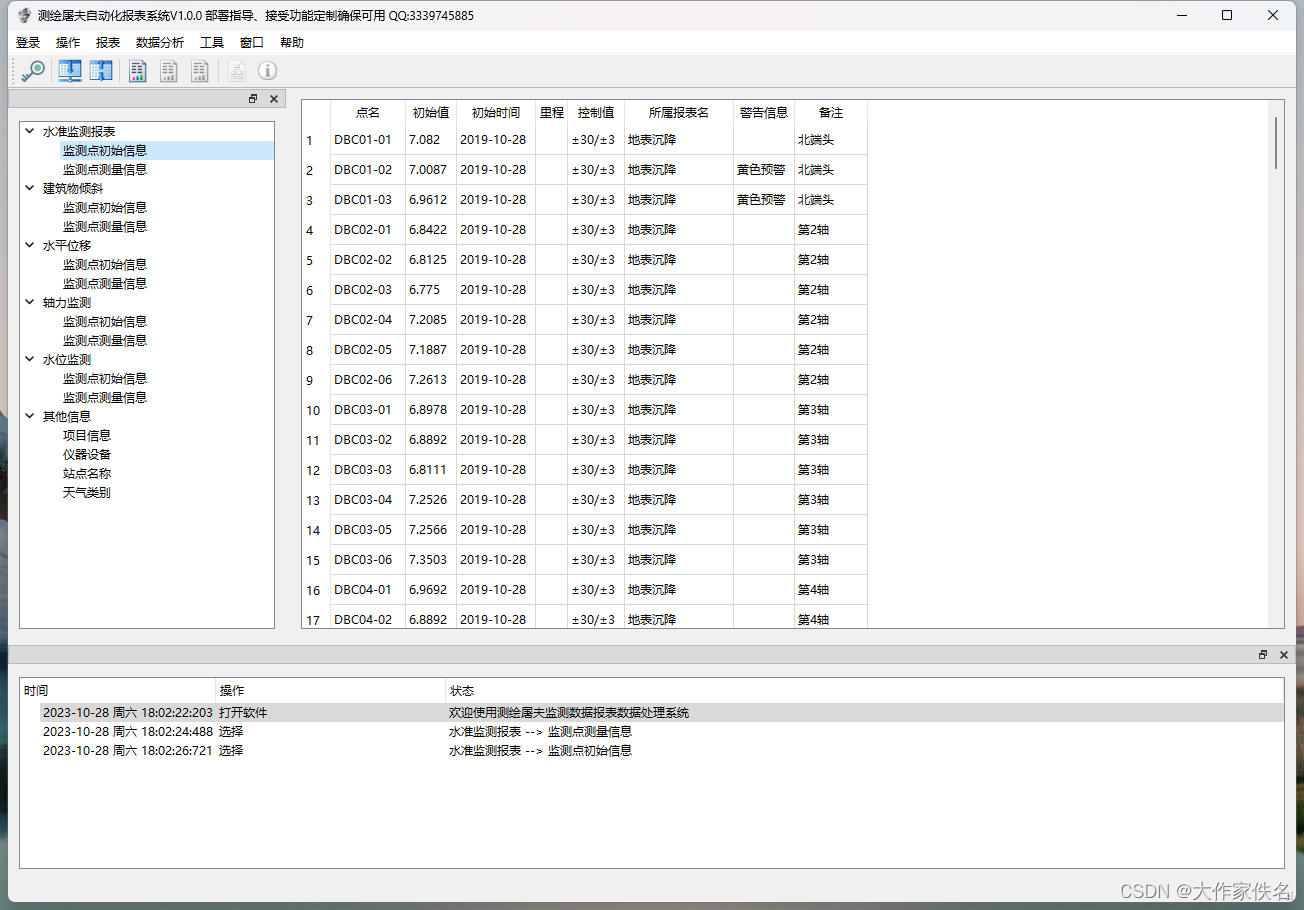Open the 工具 menu
Viewport: 1304px width, 910px height.
click(212, 43)
